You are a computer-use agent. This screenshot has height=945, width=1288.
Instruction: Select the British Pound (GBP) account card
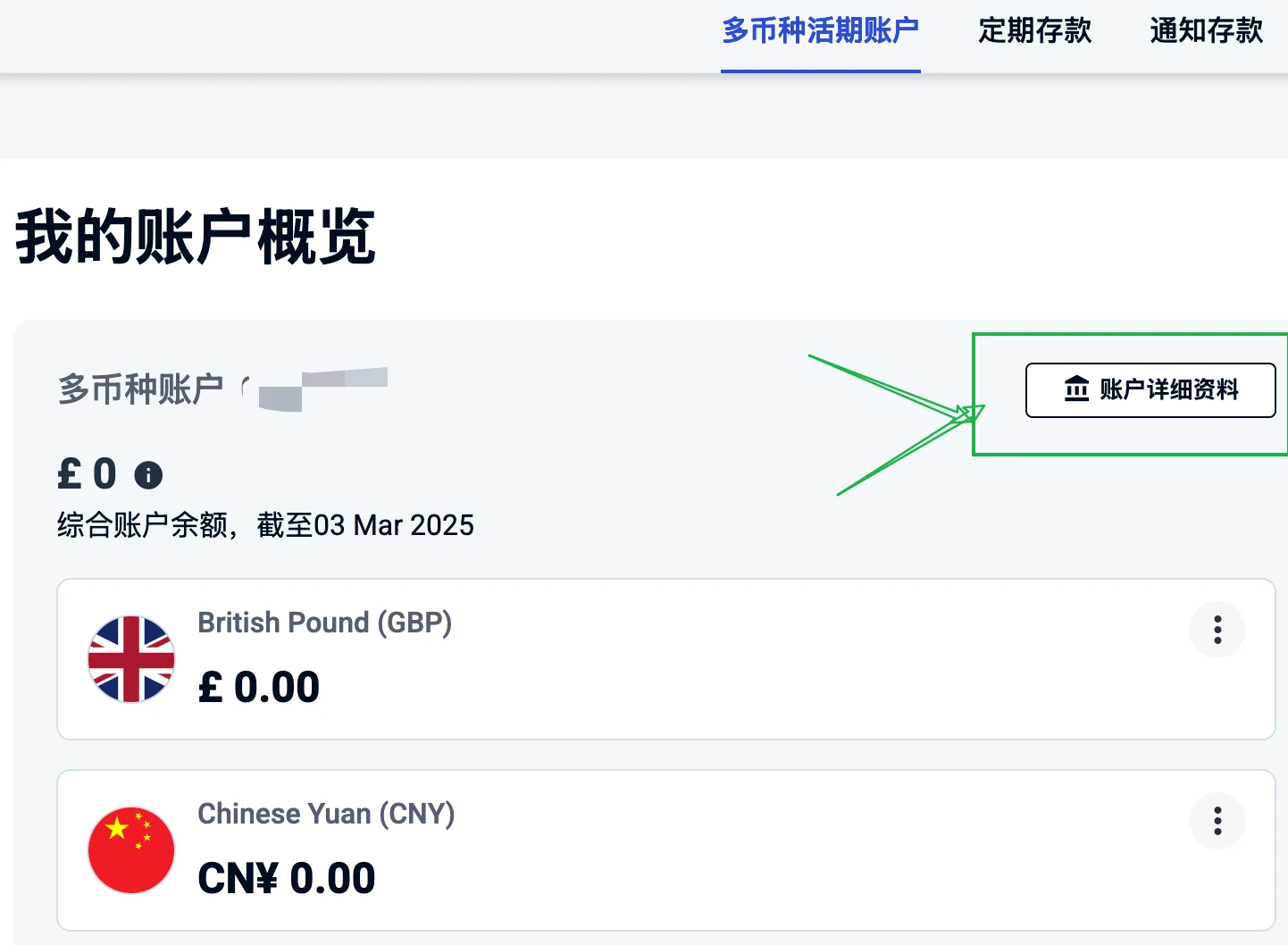point(666,659)
